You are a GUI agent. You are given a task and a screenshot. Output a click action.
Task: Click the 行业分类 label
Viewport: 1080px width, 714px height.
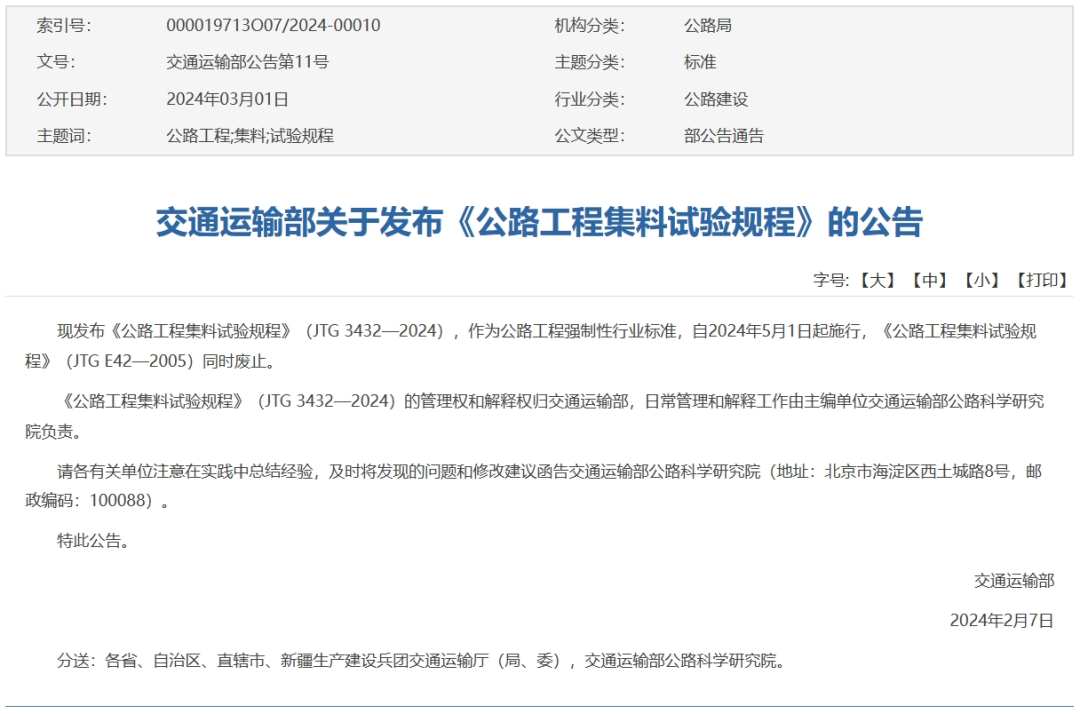tap(590, 99)
